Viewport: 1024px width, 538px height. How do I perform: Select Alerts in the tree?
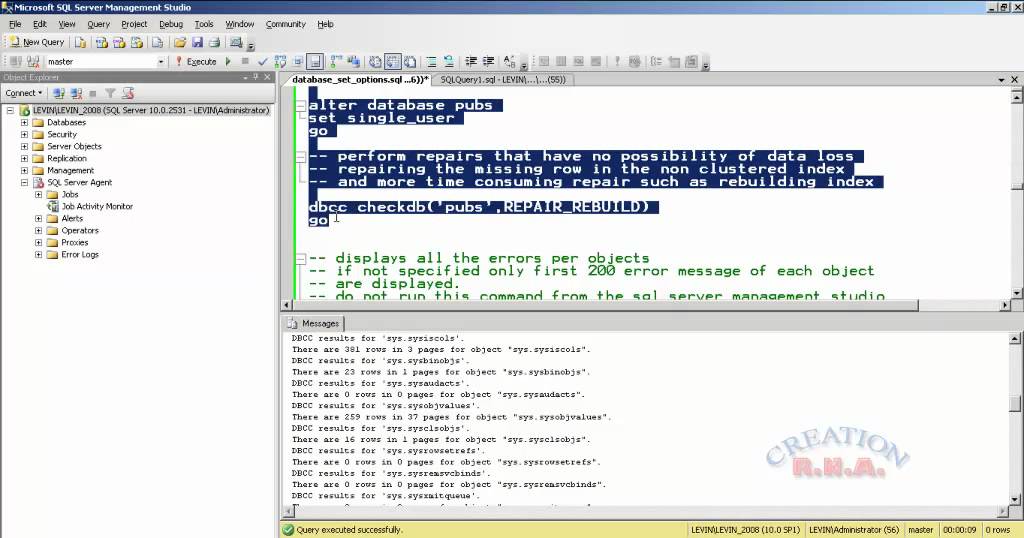[72, 219]
